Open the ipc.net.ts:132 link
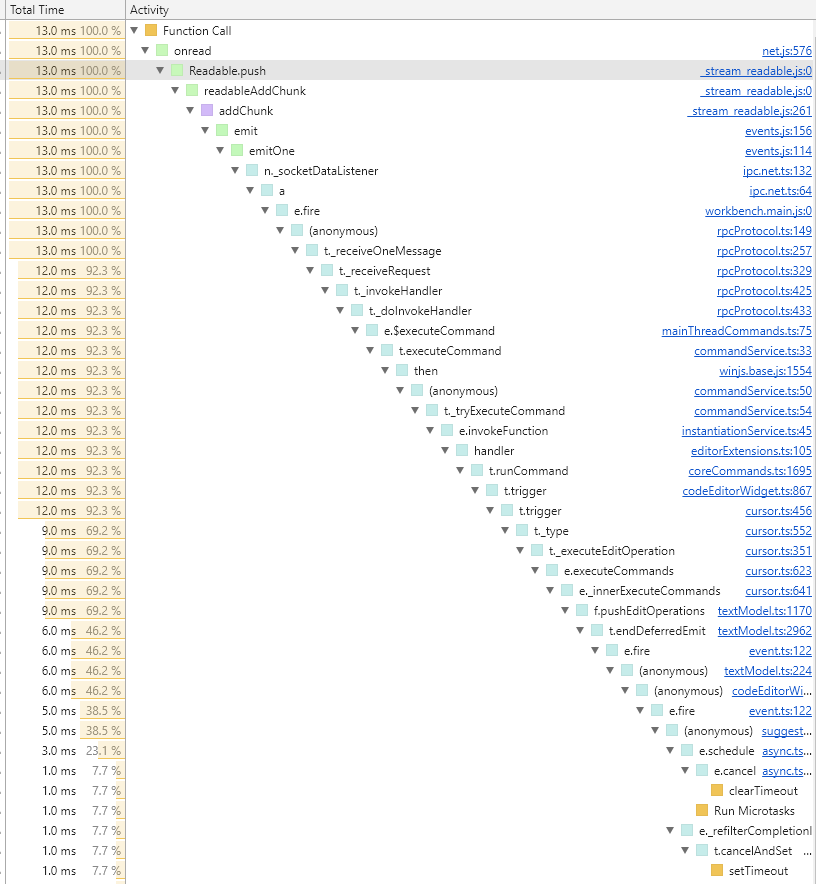Viewport: 816px width, 884px height. click(x=777, y=171)
